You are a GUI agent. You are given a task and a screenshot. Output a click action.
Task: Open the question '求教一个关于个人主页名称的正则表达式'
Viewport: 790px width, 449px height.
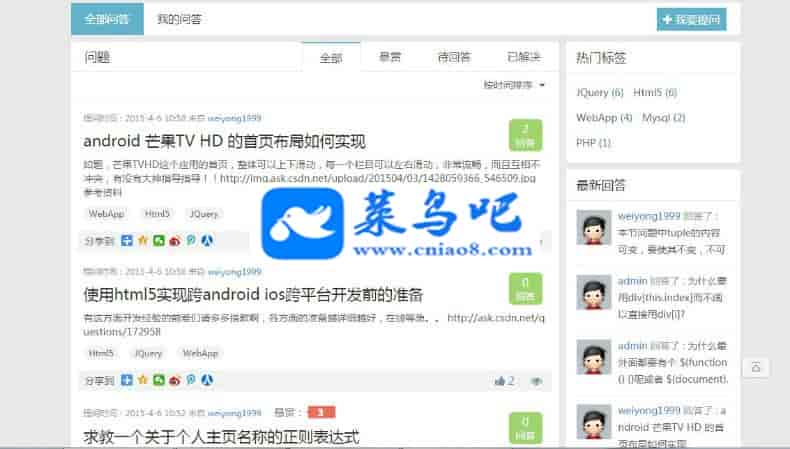(x=222, y=436)
